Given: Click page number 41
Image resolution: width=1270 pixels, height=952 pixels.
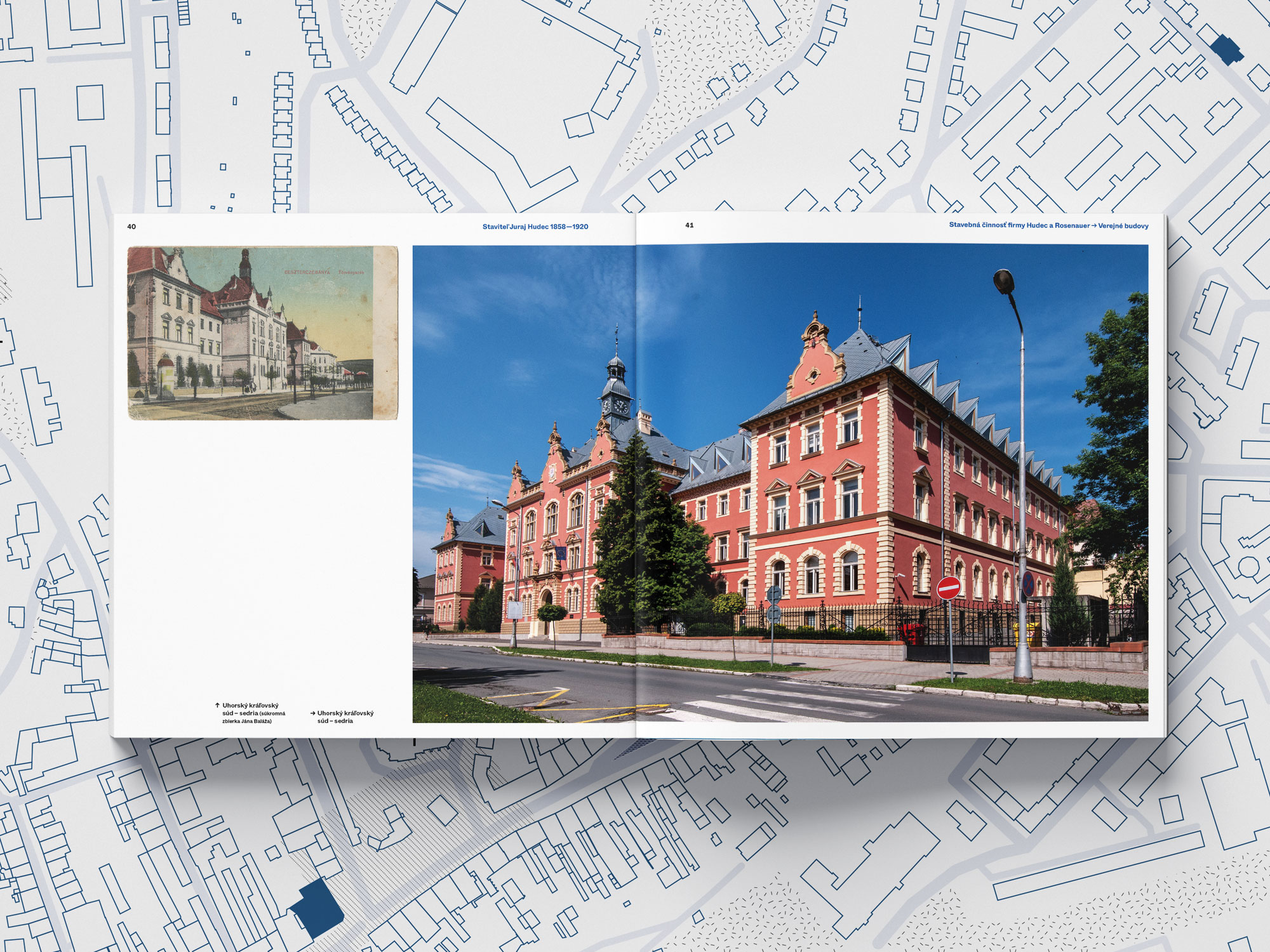Looking at the screenshot, I should coord(690,225).
